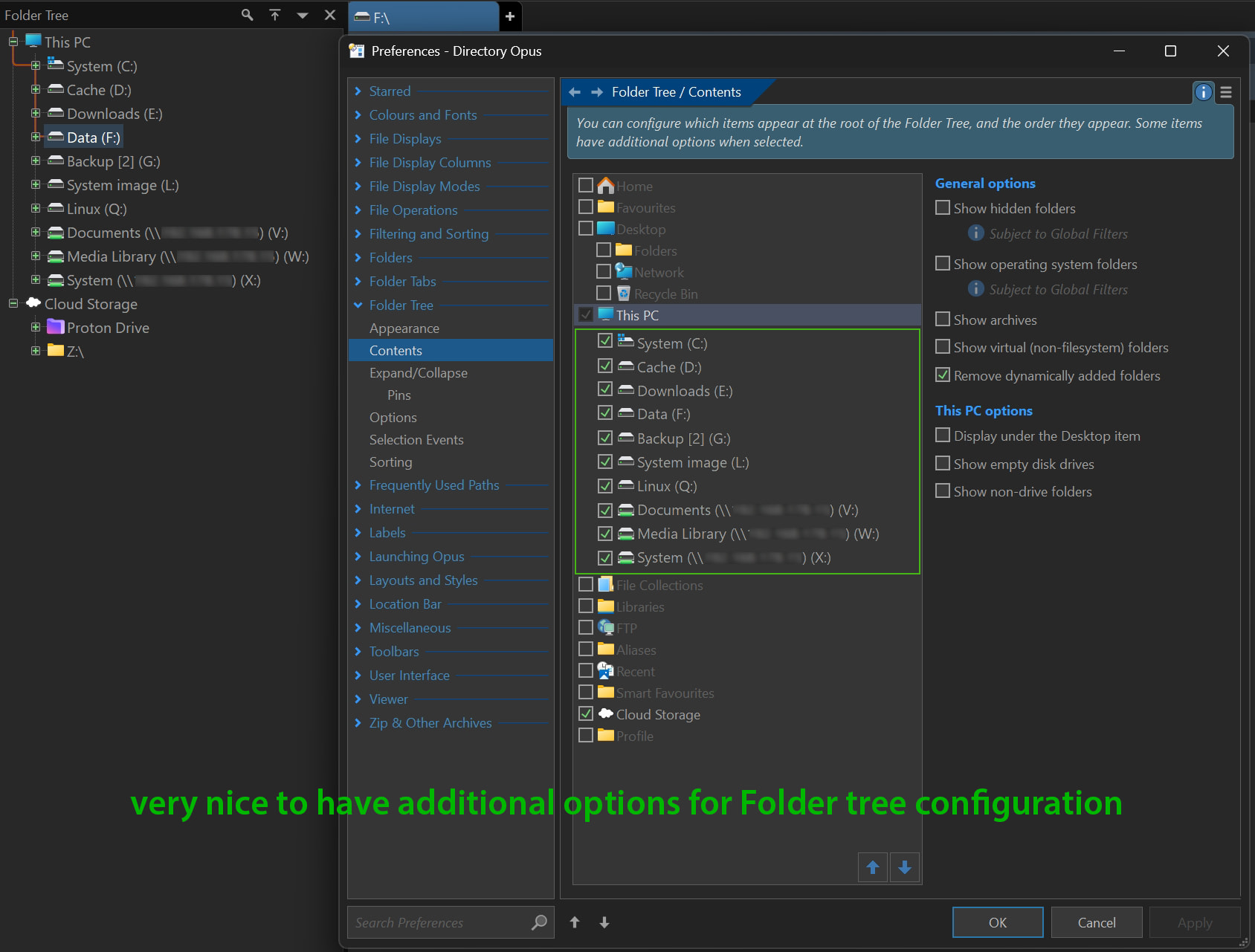The height and width of the screenshot is (952, 1255).
Task: Click the Folder Tree search magnifier icon
Action: pos(247,15)
